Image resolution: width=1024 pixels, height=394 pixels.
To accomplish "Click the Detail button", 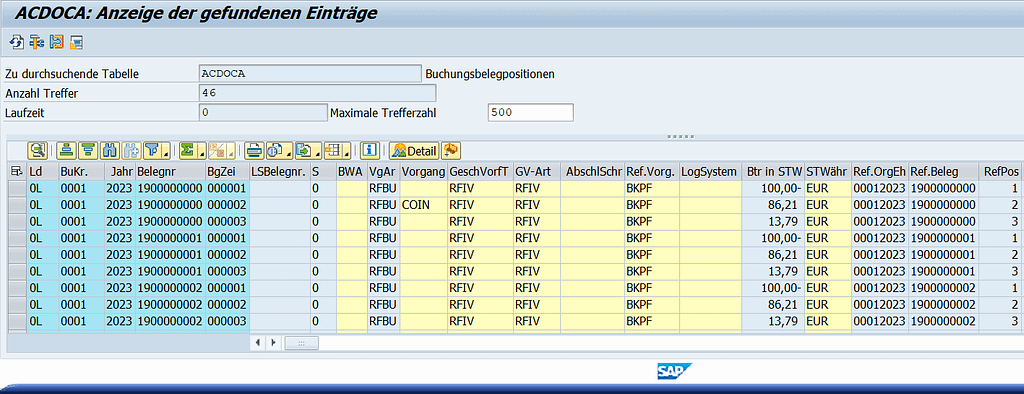I will 414,151.
